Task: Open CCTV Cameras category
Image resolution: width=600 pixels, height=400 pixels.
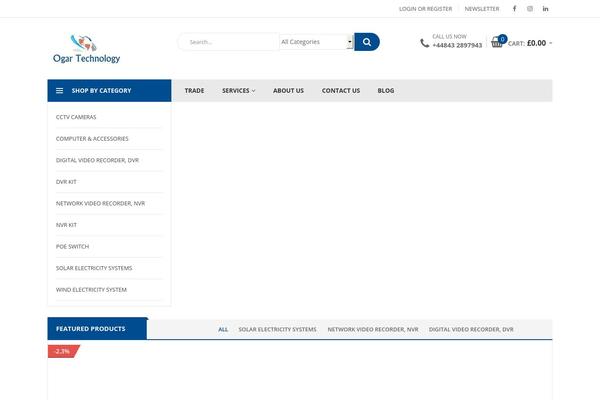Action: click(x=76, y=117)
